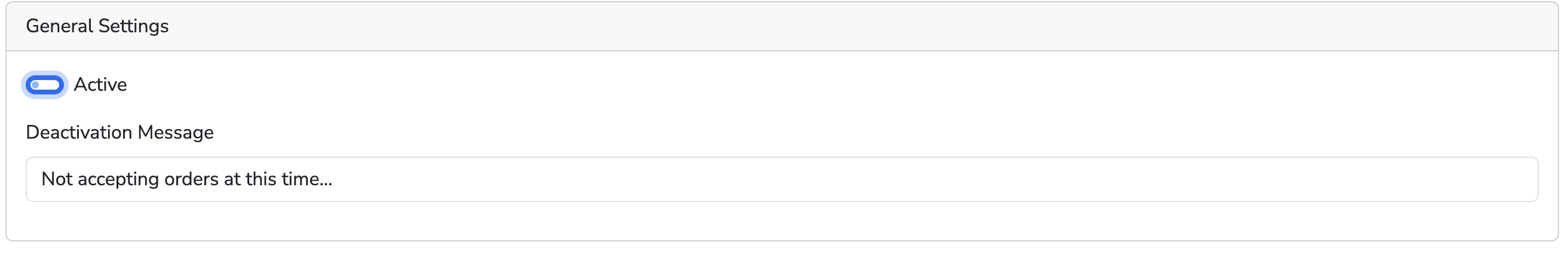Click the 'Deactivation Message' field caption
Image resolution: width=1568 pixels, height=254 pixels.
[120, 132]
